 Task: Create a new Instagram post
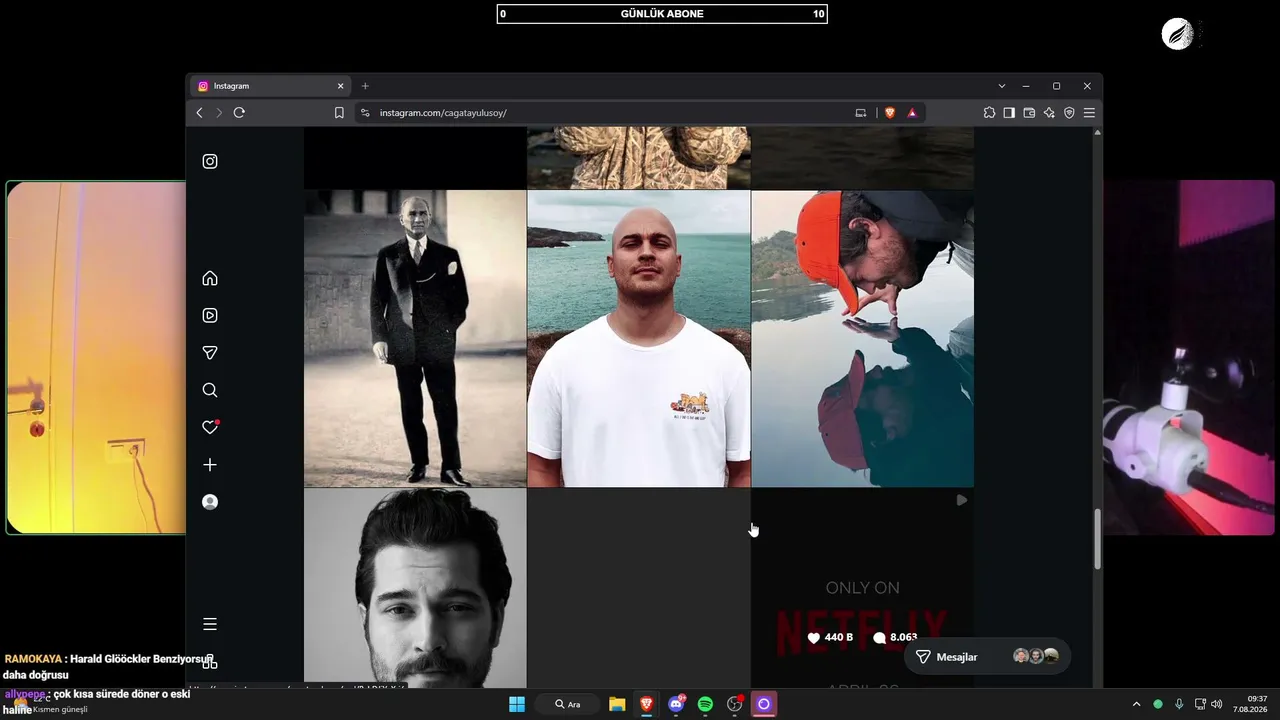pyautogui.click(x=210, y=465)
